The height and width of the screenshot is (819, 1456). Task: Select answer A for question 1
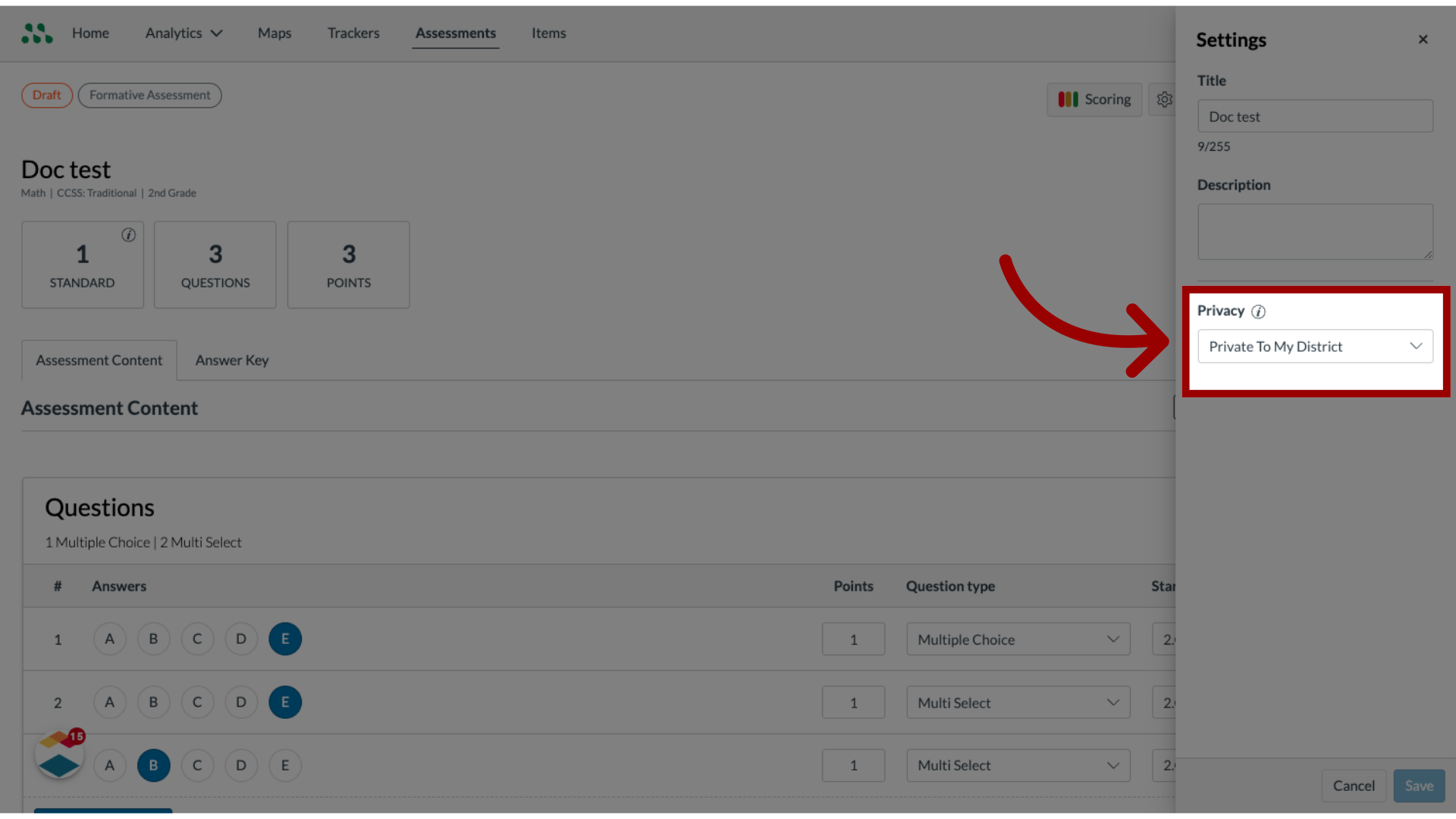click(x=110, y=639)
